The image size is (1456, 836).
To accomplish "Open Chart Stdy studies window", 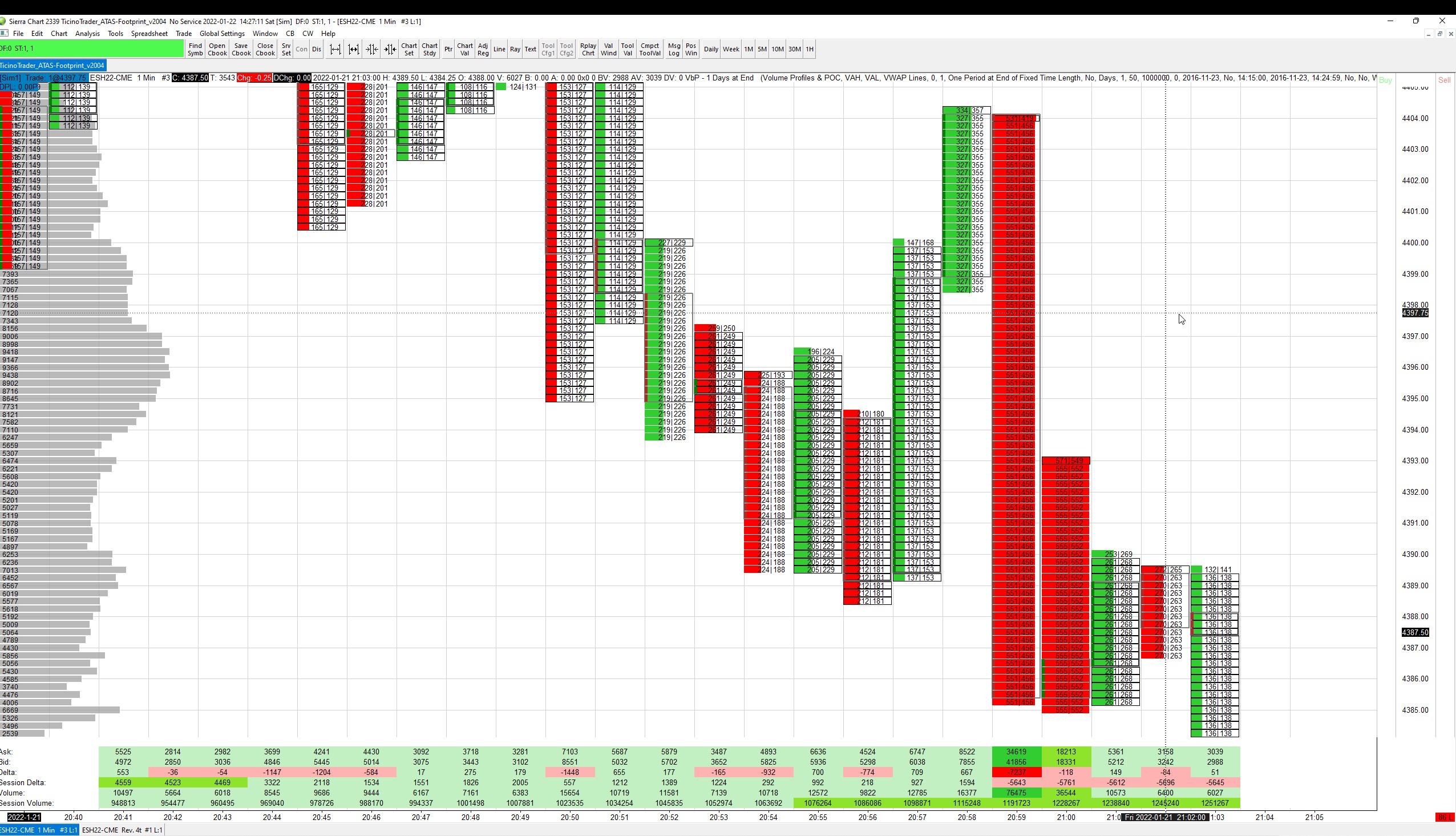I will tap(429, 50).
